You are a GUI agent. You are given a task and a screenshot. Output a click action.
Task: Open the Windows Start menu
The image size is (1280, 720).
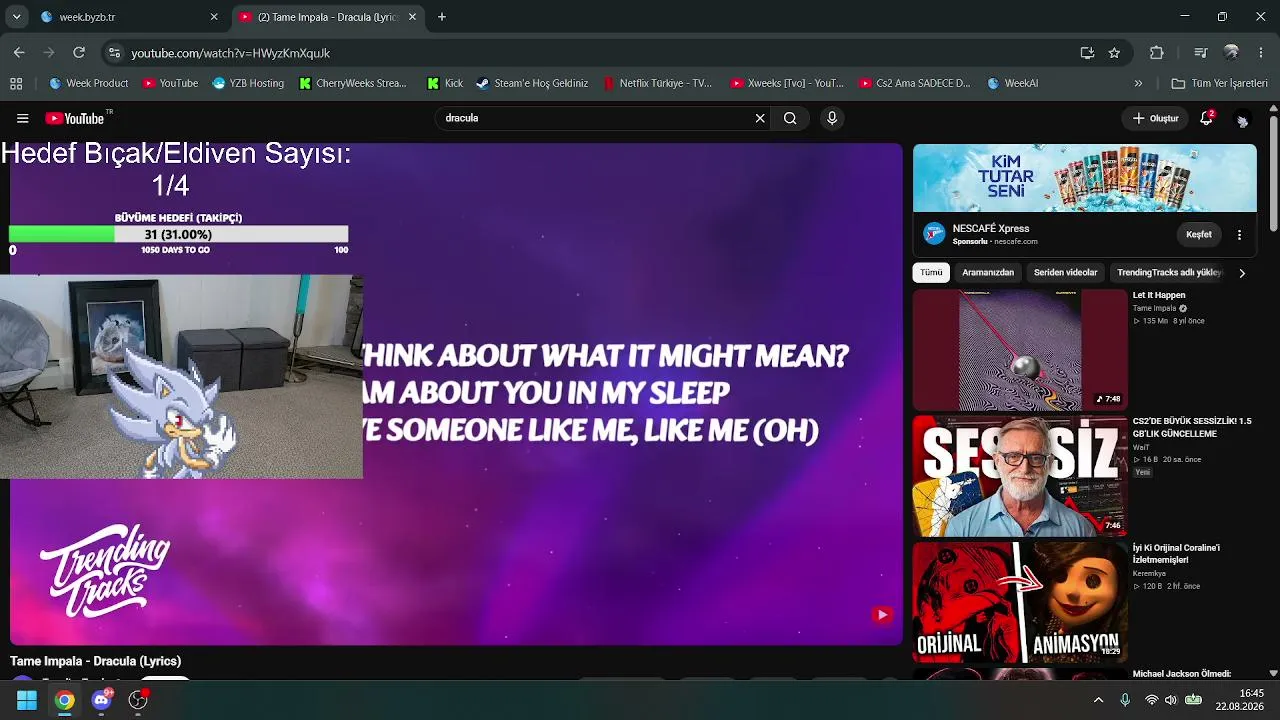click(x=27, y=700)
